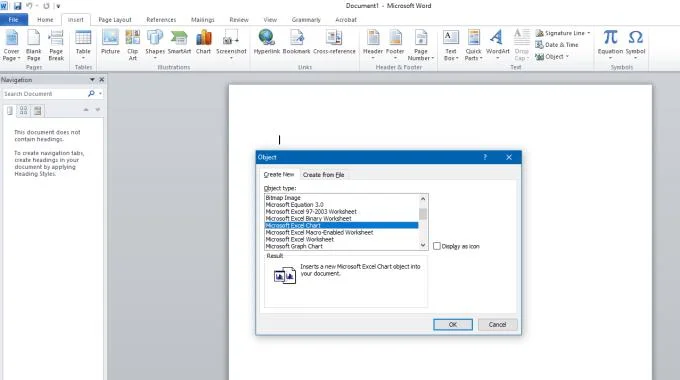Insert a Text Box

pyautogui.click(x=451, y=45)
